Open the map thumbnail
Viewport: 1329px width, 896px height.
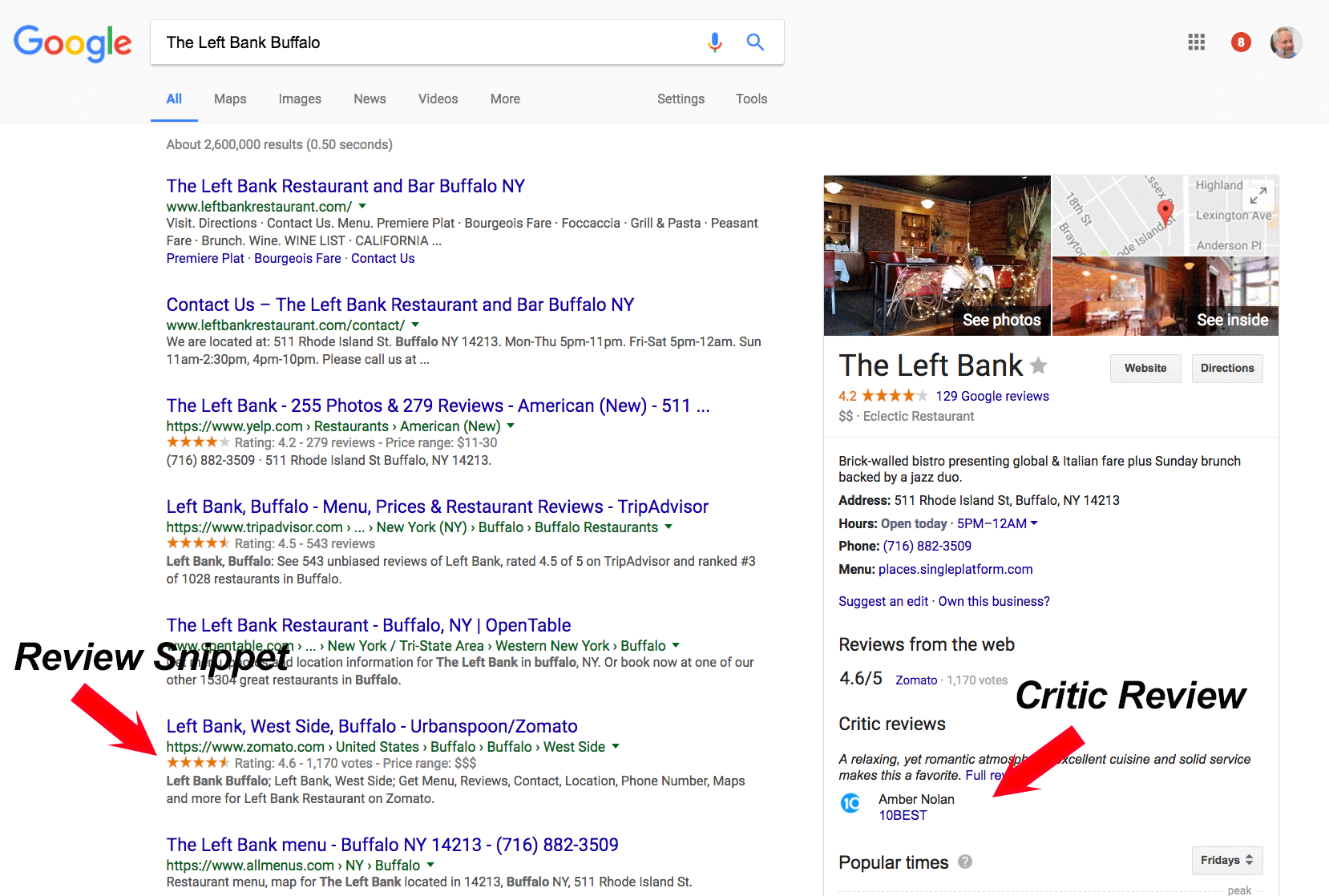(1165, 216)
